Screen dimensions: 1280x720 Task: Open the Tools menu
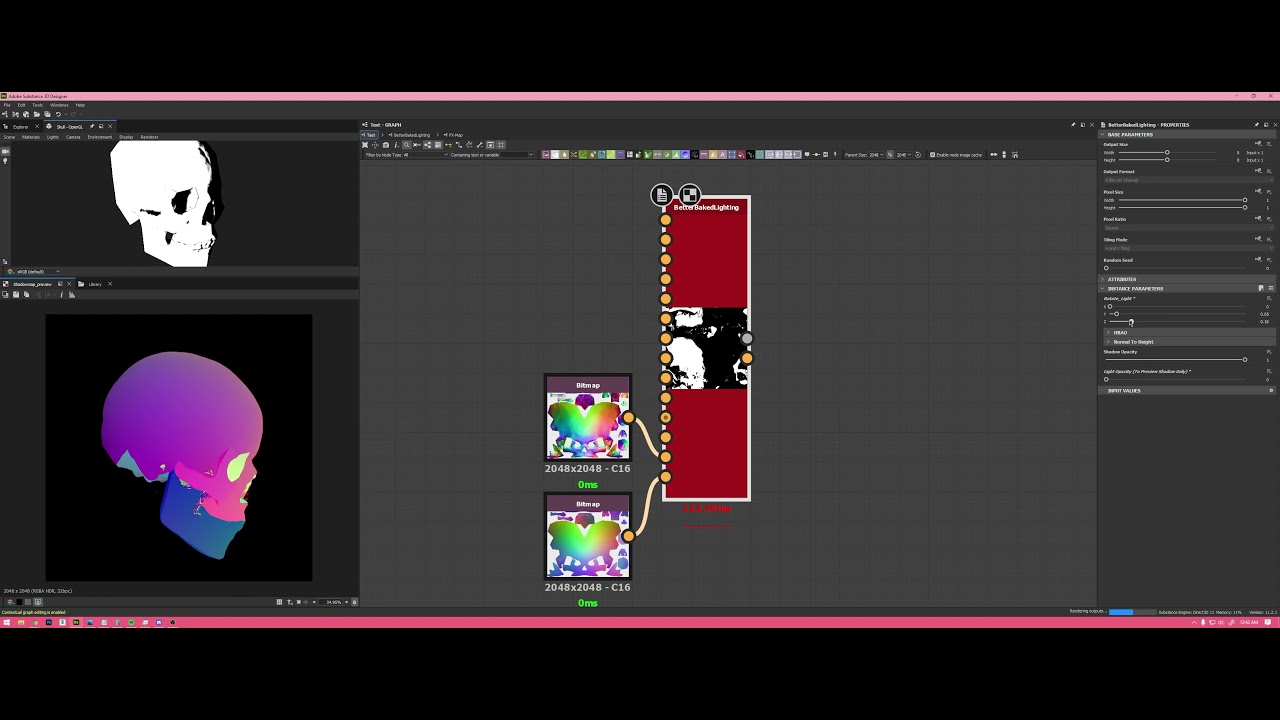37,105
